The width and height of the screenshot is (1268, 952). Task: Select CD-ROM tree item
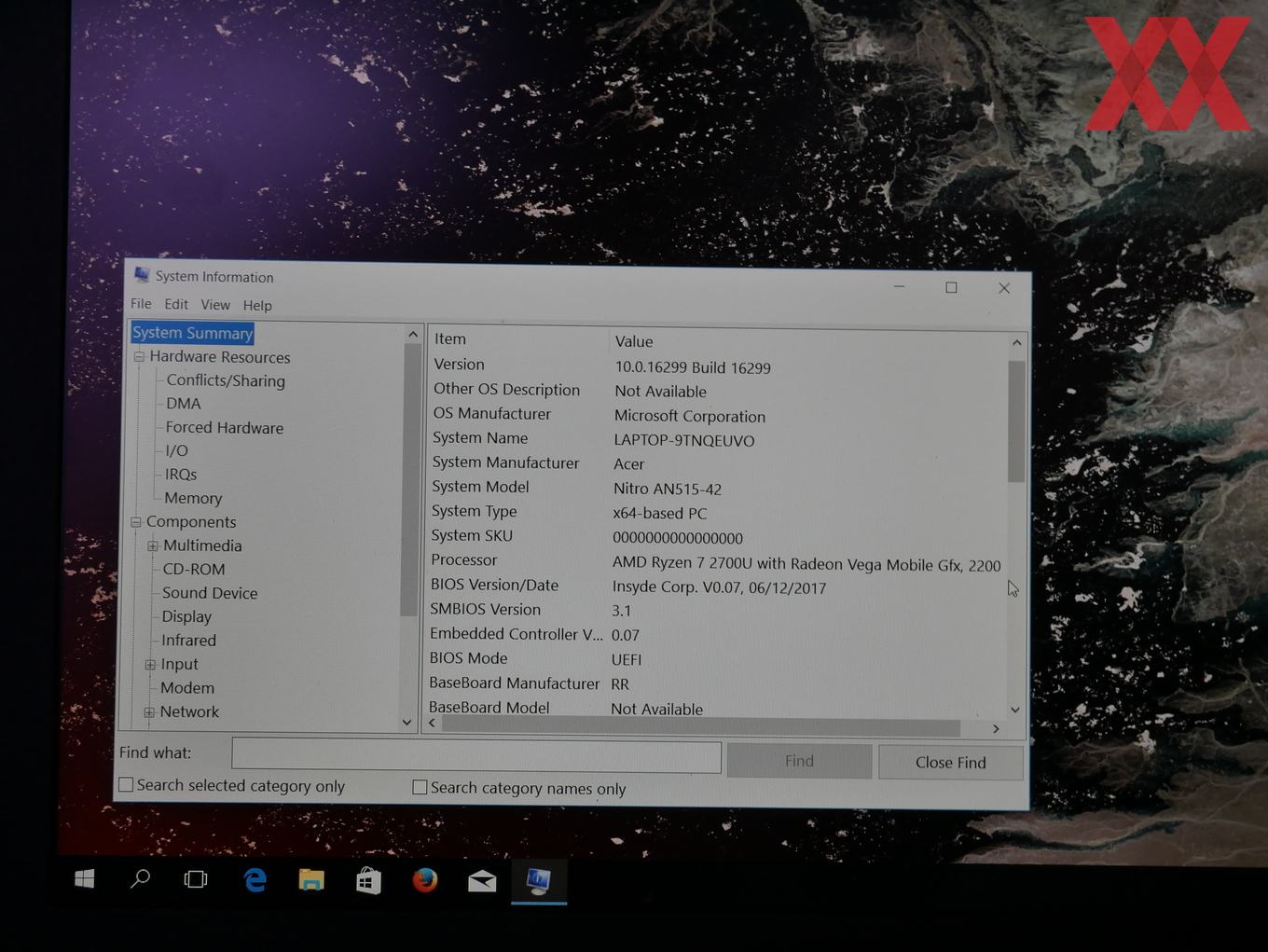pos(194,569)
